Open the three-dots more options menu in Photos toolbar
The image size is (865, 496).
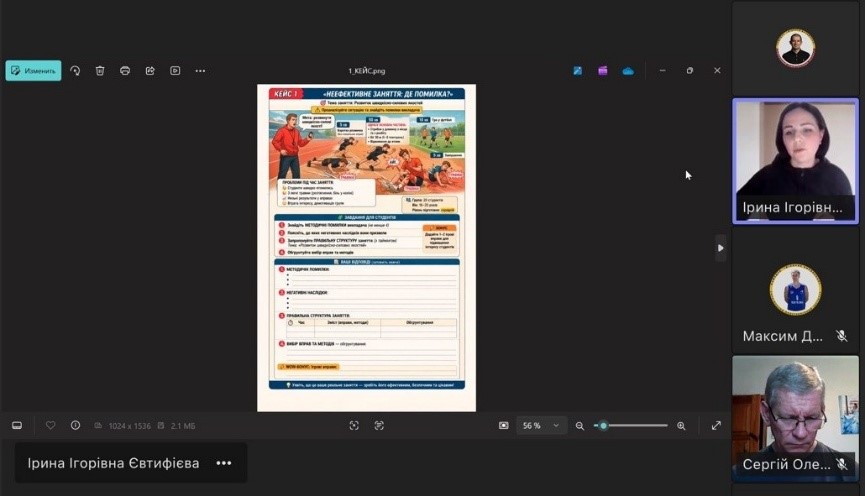(200, 71)
